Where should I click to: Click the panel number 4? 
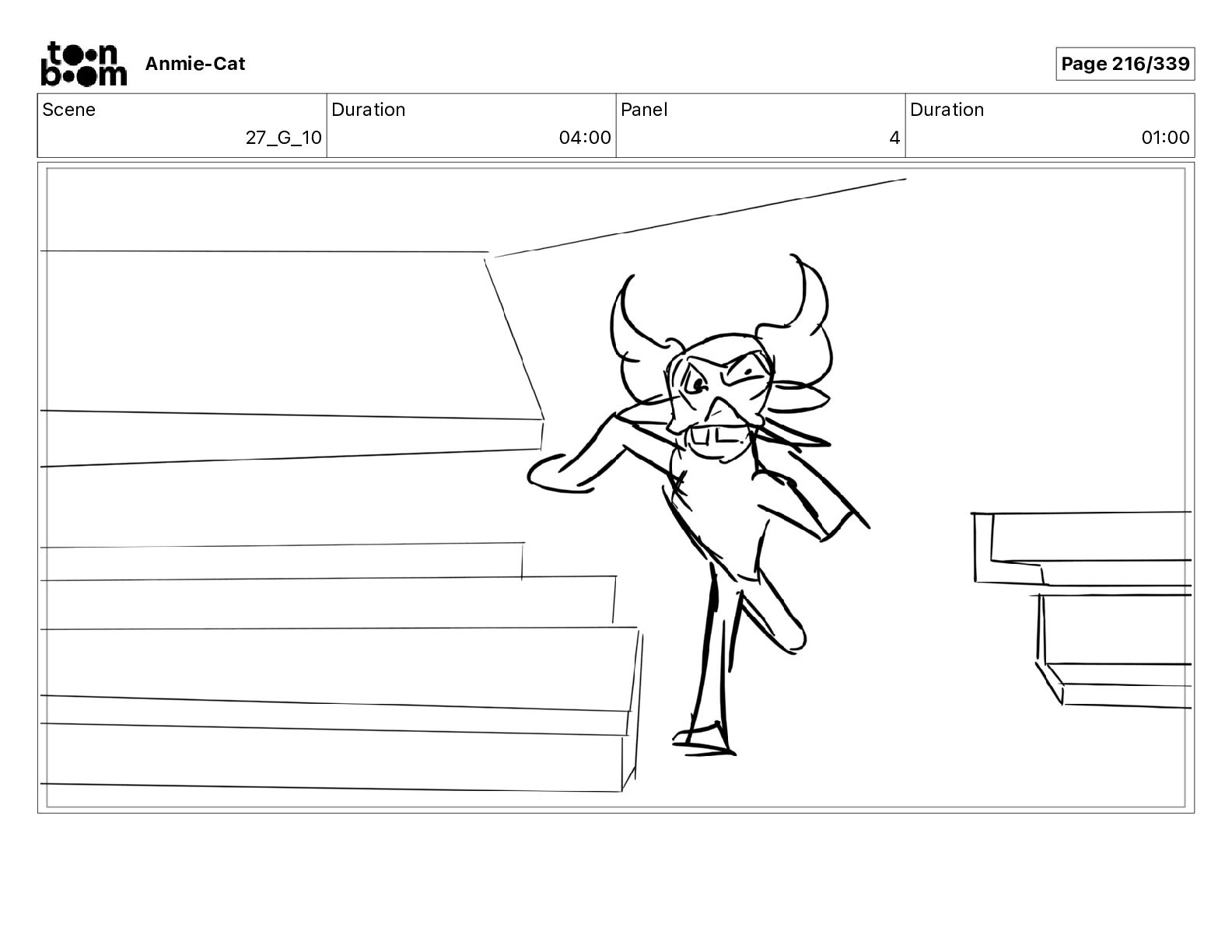click(x=894, y=138)
